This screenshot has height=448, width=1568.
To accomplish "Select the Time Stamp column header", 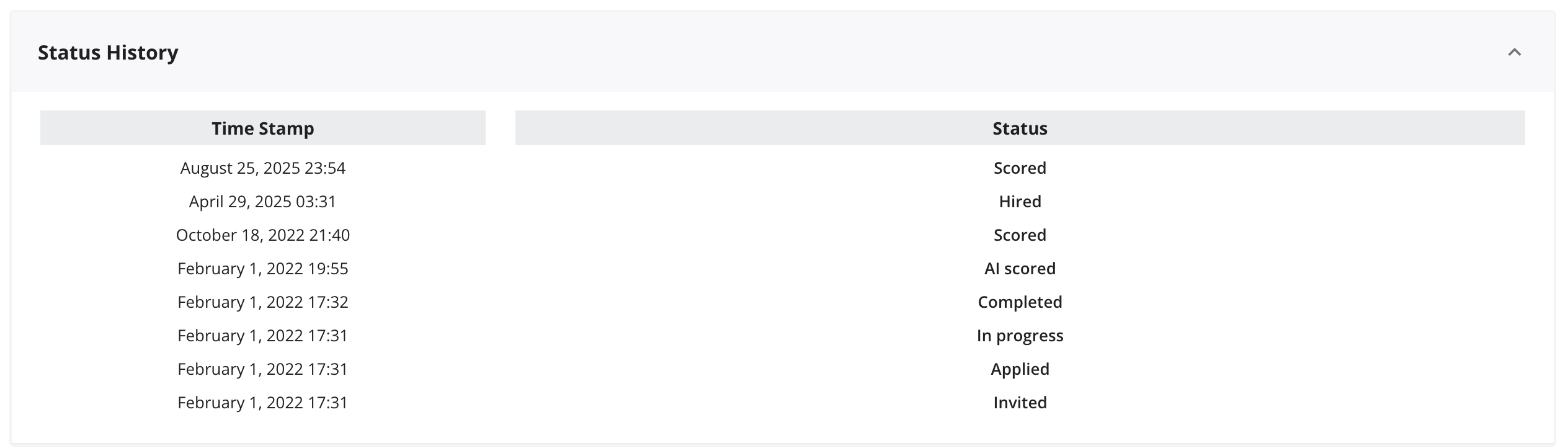I will (x=262, y=128).
